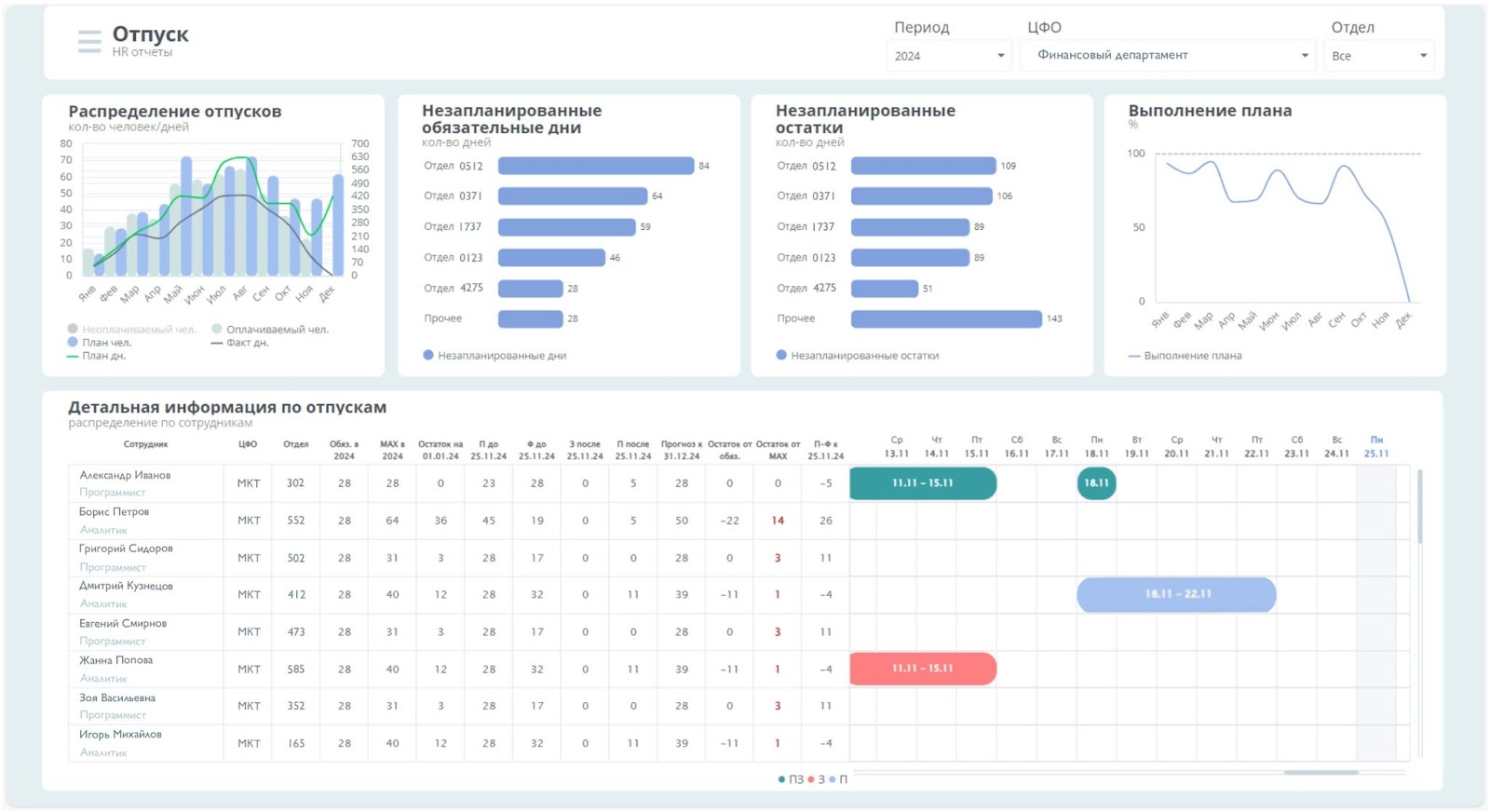
Task: Click the Распределение отпусков chart title
Action: tap(174, 111)
